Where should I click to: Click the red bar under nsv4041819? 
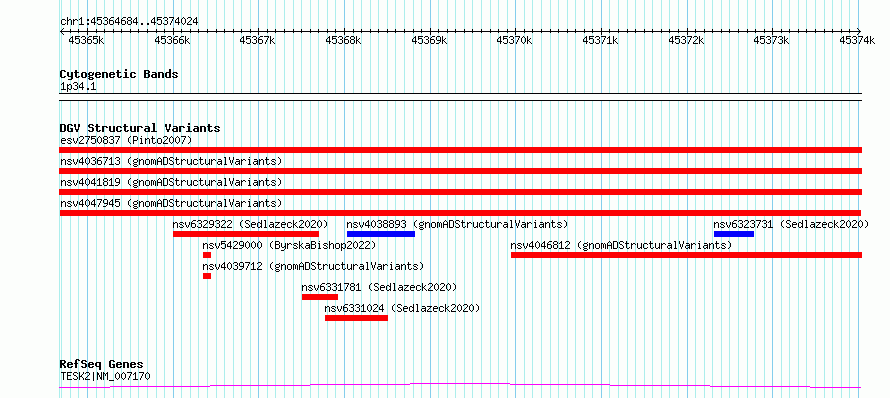coord(460,192)
